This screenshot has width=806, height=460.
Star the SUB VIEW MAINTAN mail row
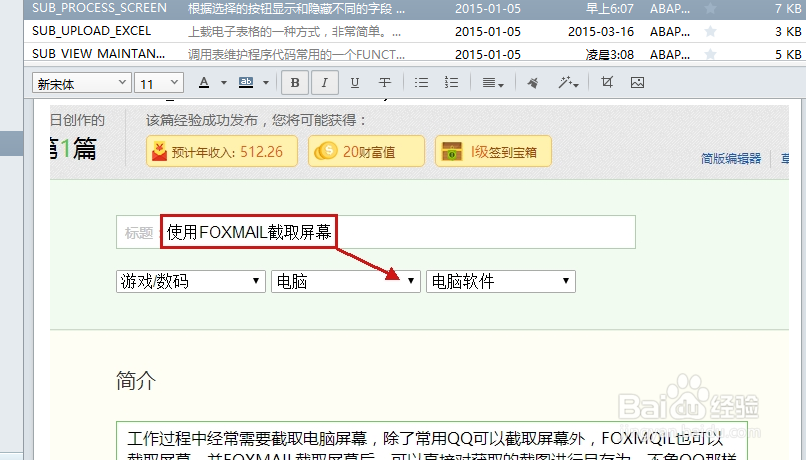point(710,54)
